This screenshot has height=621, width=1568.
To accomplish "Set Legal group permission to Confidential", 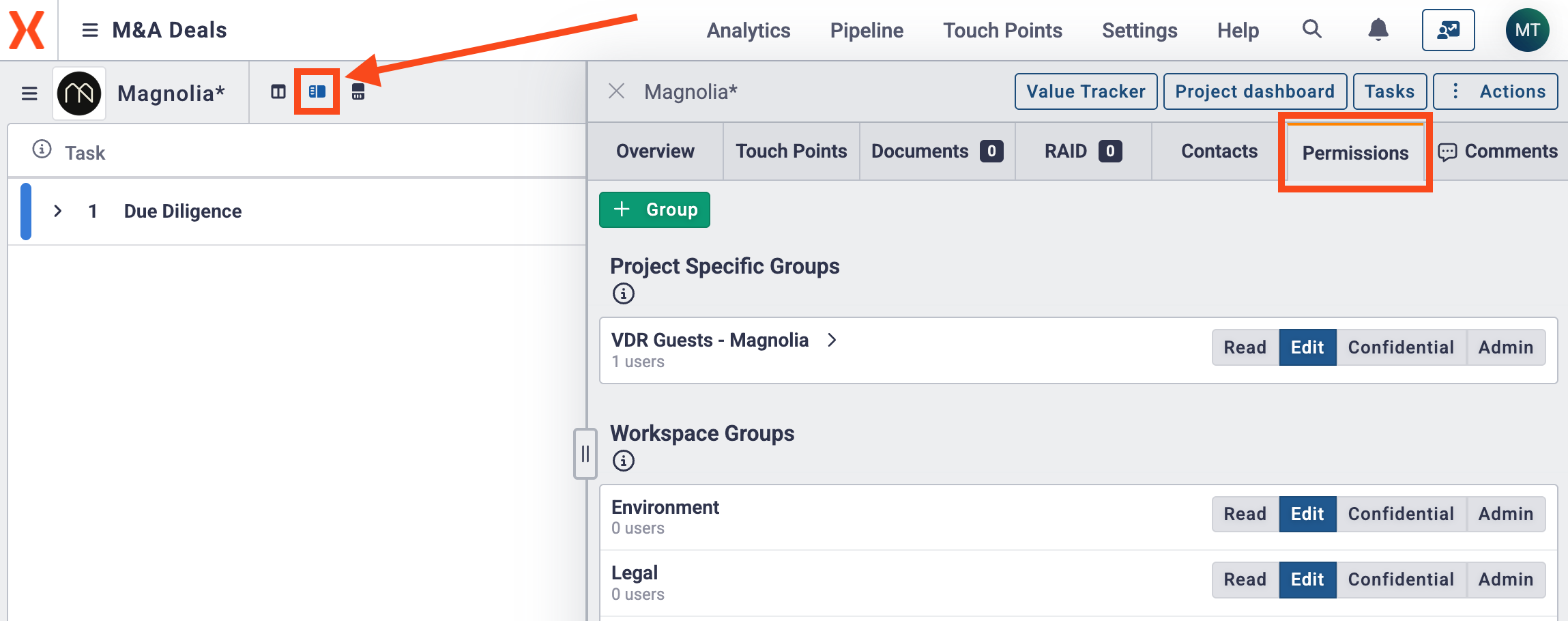I will pyautogui.click(x=1401, y=579).
